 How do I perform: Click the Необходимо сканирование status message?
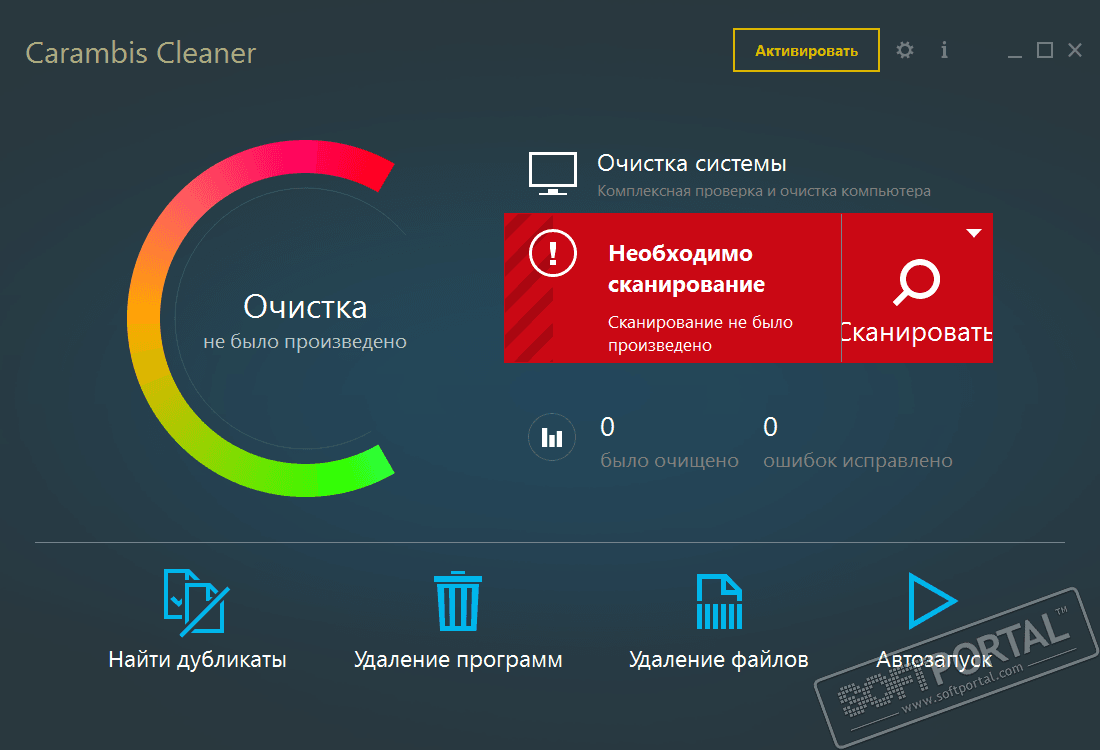click(686, 269)
